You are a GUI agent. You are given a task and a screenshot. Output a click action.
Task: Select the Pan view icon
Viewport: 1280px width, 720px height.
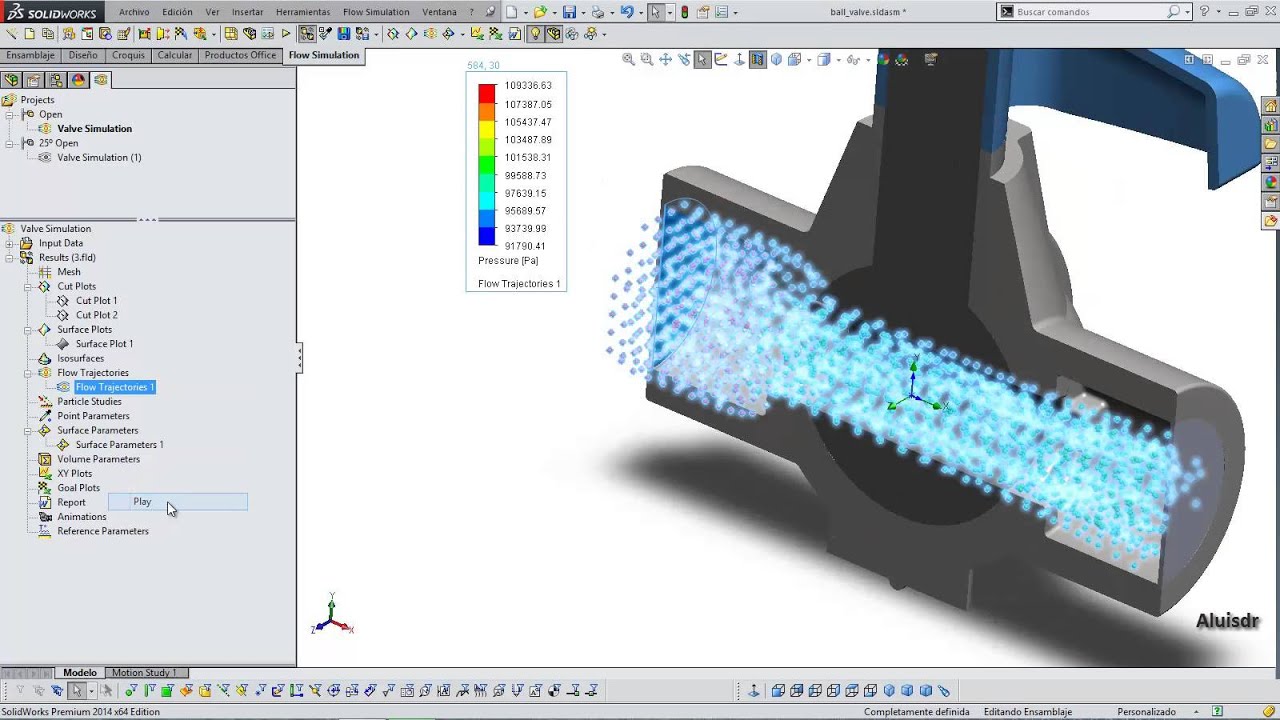coord(666,60)
